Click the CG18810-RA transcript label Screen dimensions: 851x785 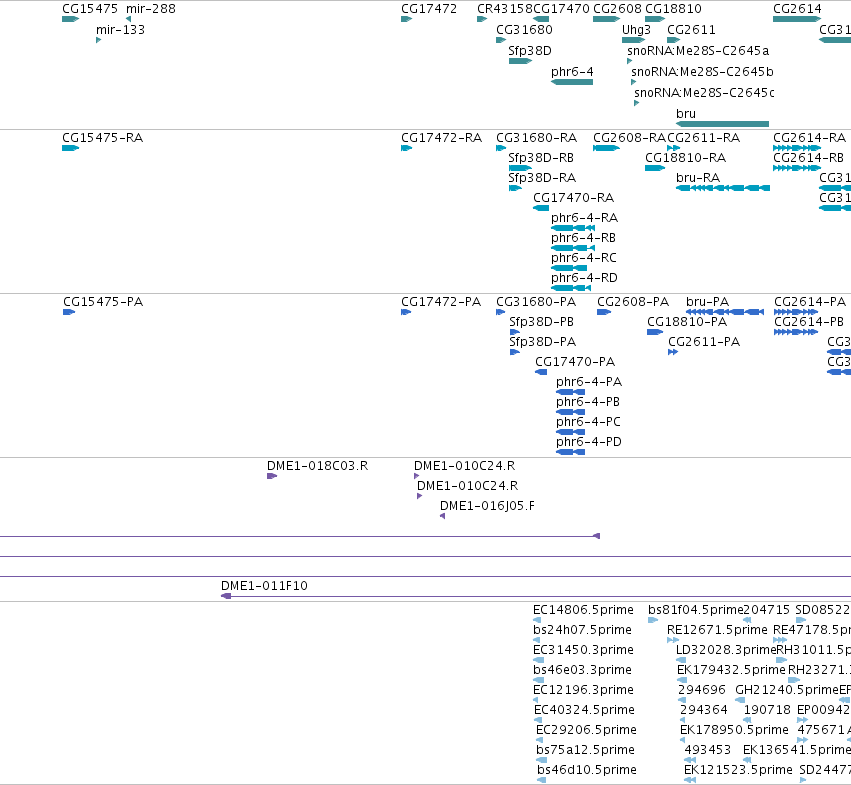coord(685,158)
